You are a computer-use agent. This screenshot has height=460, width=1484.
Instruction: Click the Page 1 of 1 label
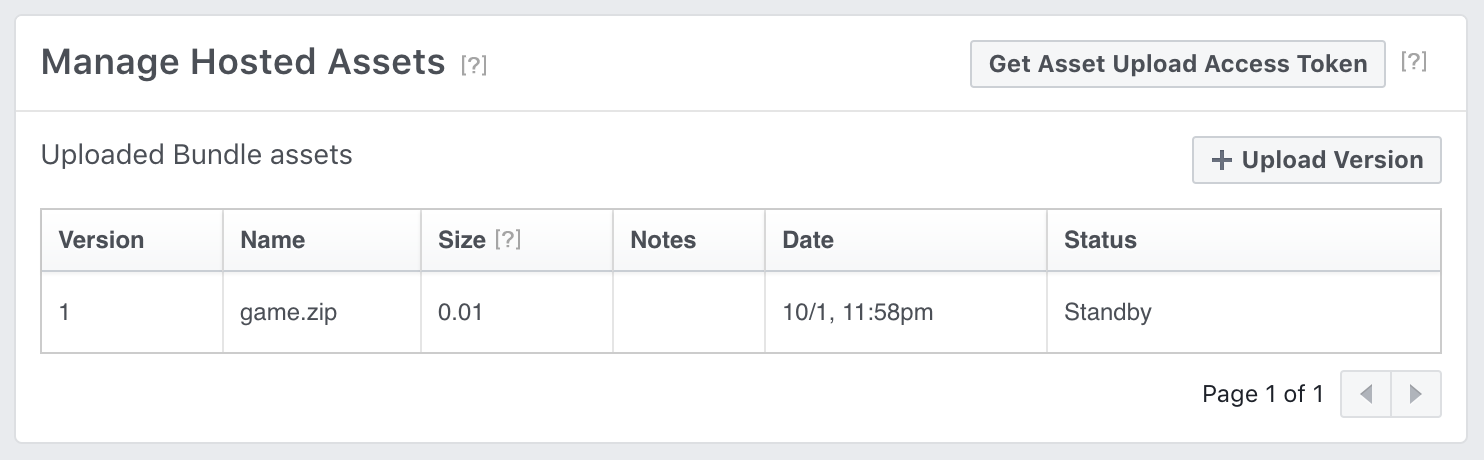[x=1263, y=394]
